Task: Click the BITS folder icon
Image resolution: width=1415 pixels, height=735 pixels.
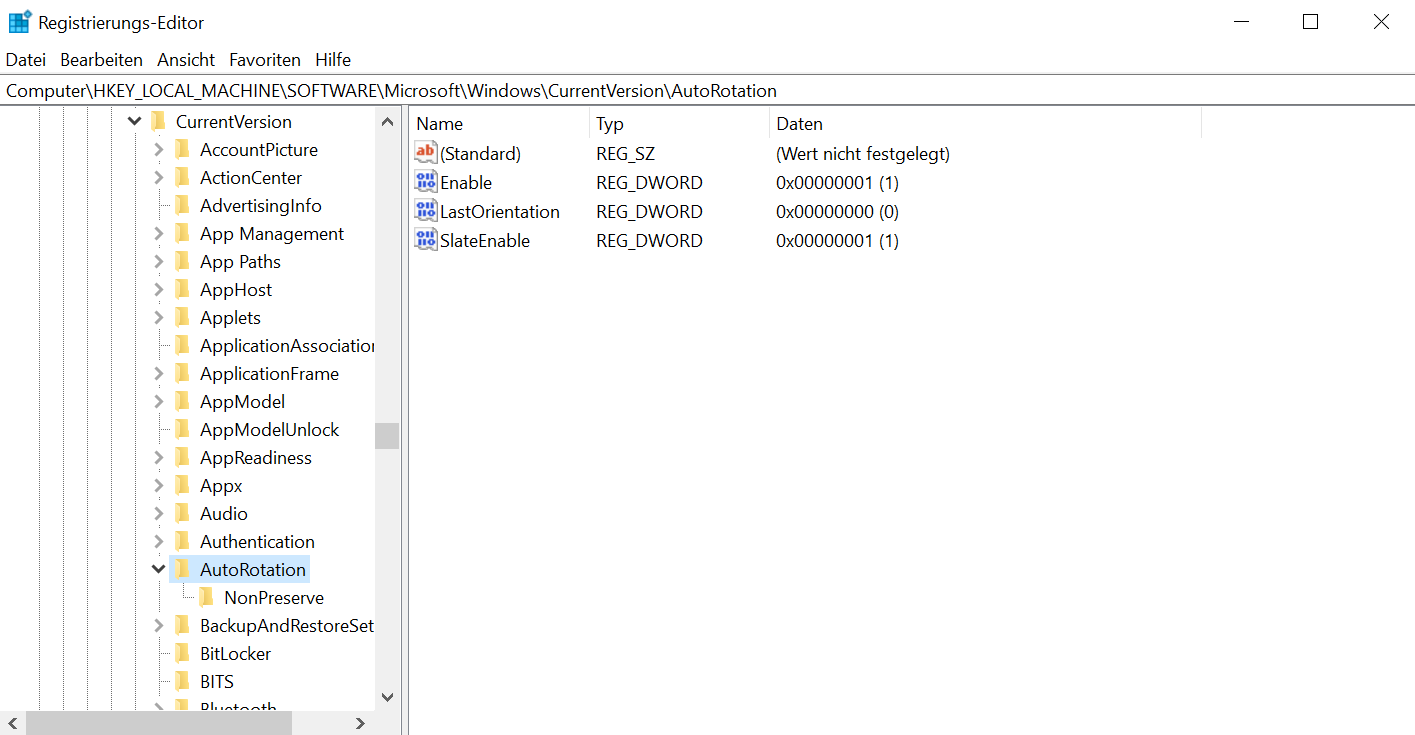Action: pyautogui.click(x=182, y=681)
